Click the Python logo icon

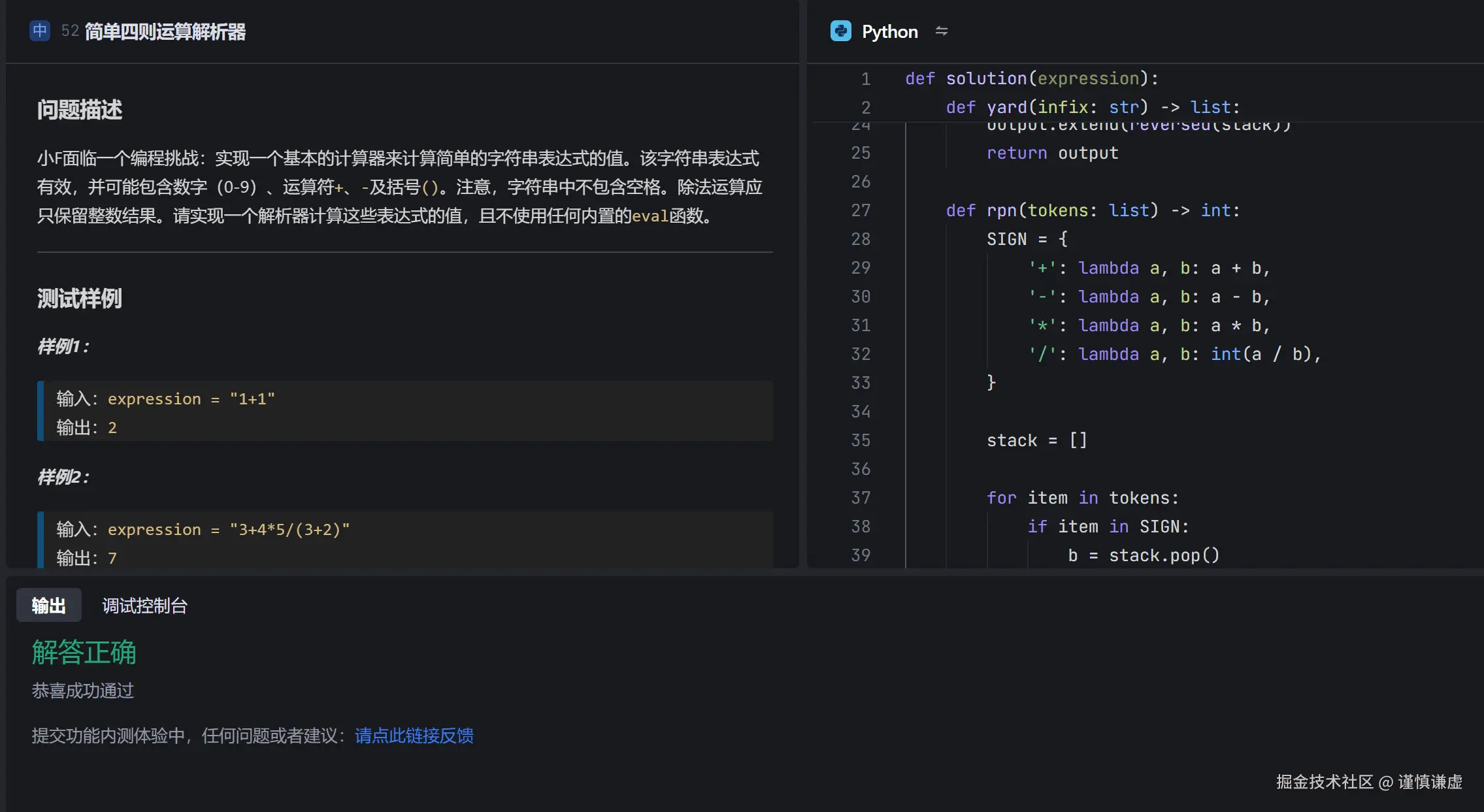[x=840, y=31]
